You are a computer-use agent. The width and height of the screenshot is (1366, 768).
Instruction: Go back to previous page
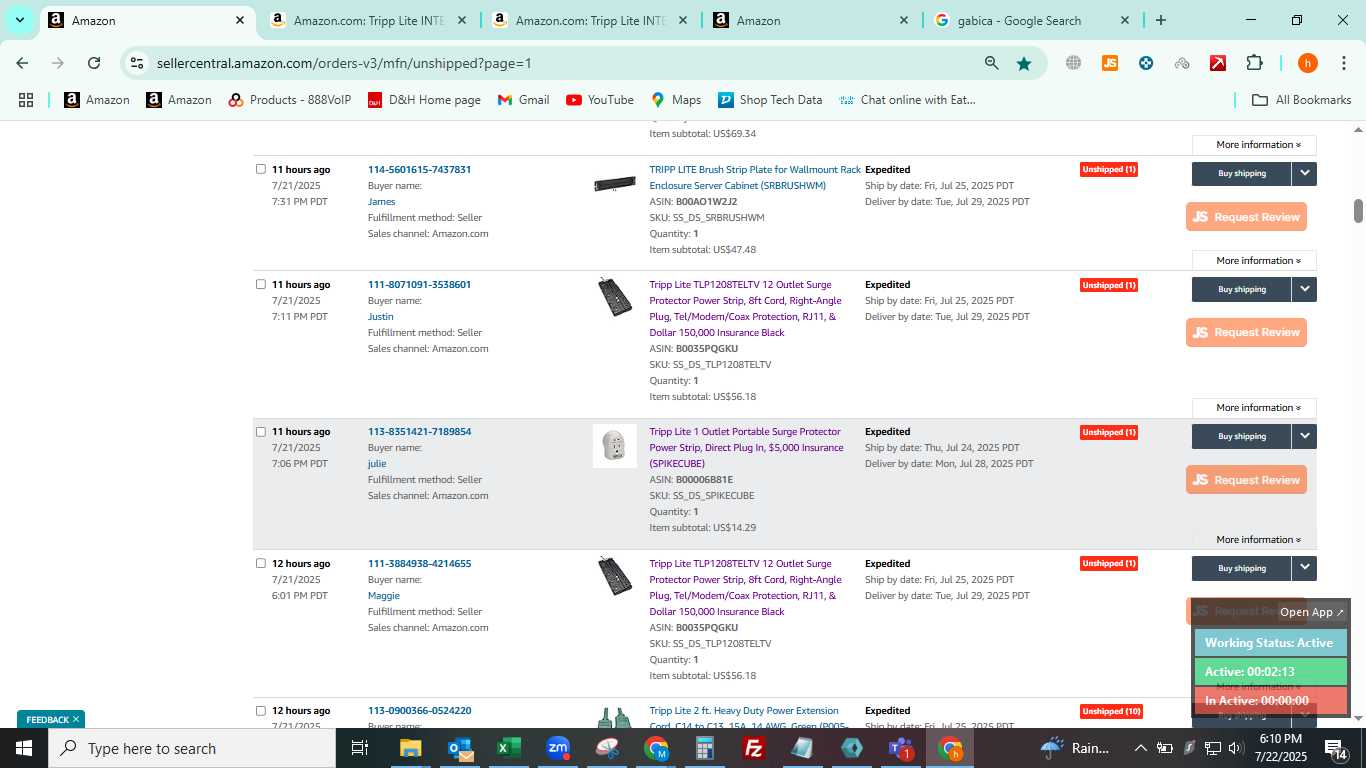coord(22,63)
